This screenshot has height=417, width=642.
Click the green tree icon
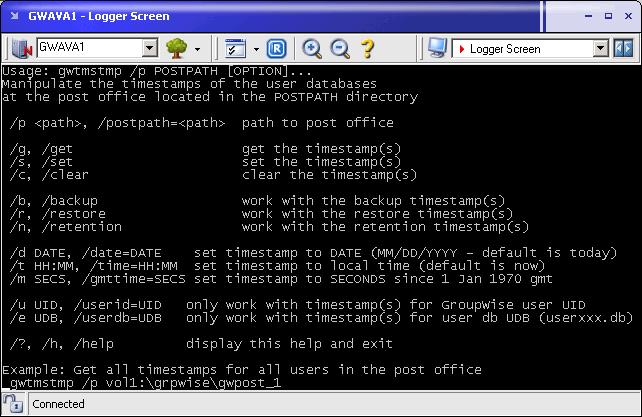click(176, 48)
